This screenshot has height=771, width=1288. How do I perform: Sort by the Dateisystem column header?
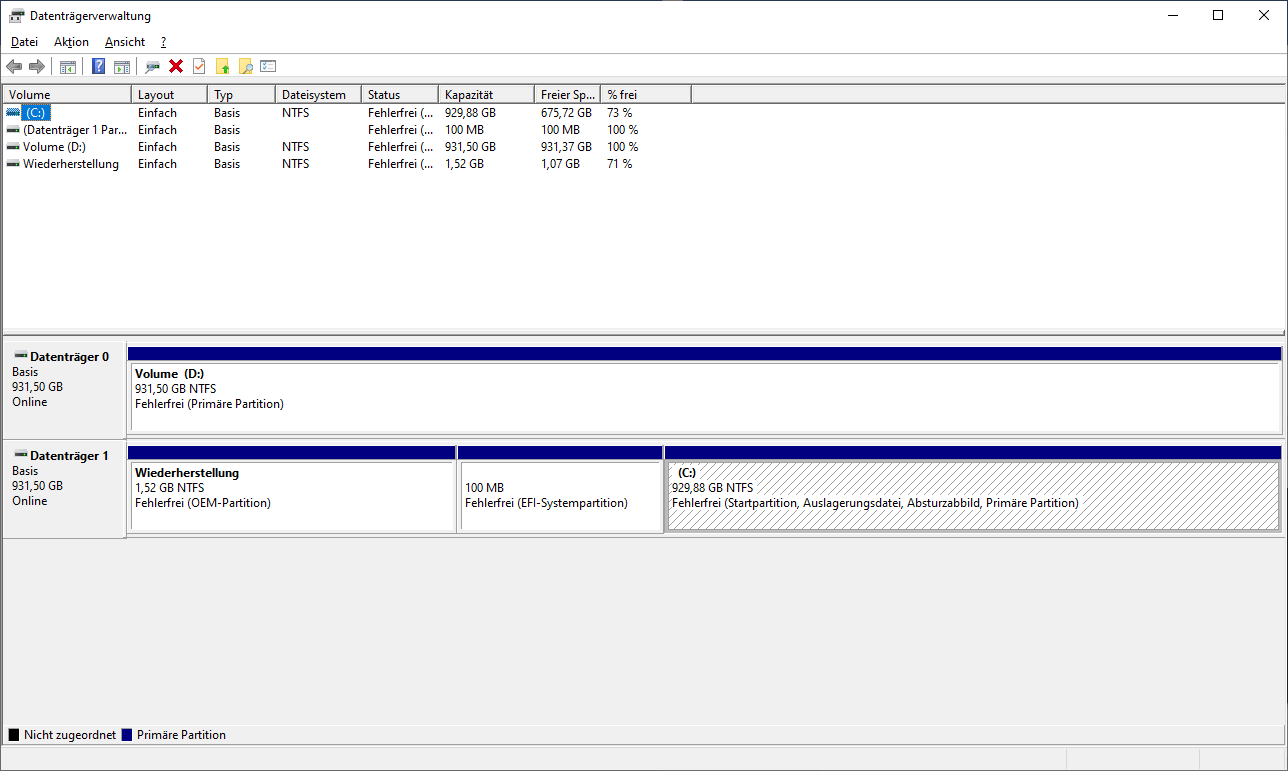[318, 95]
